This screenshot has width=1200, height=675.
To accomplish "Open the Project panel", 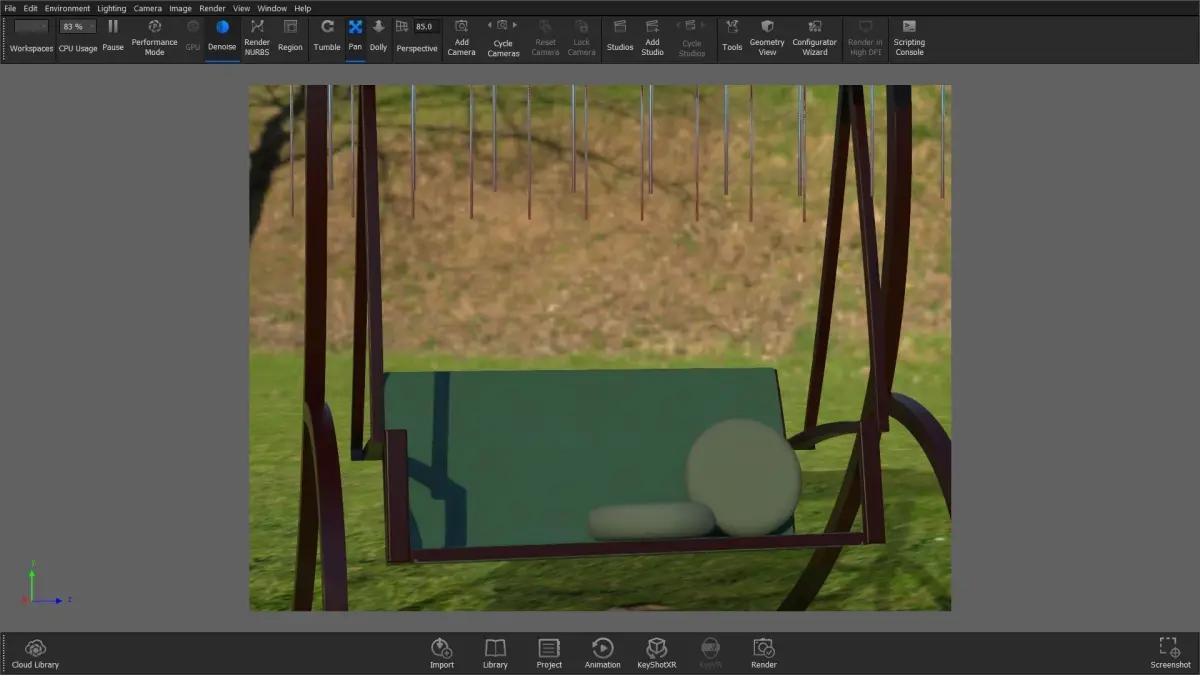I will (549, 654).
